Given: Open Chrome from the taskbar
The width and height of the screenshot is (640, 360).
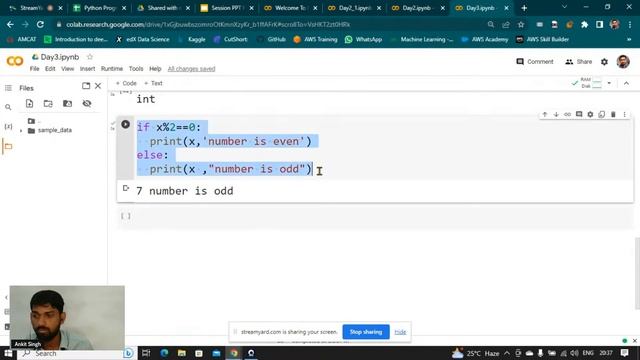Looking at the screenshot, I should (x=234, y=353).
